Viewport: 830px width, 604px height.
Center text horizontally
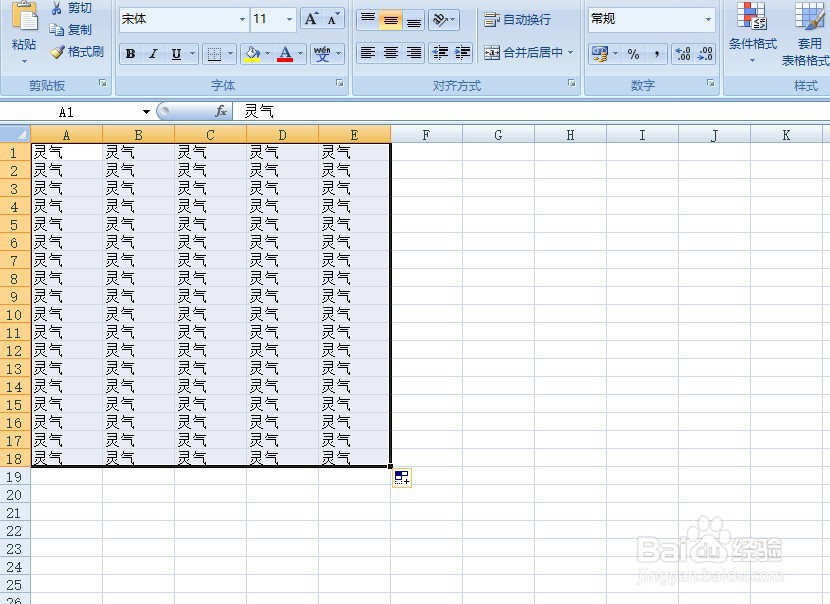(x=391, y=52)
